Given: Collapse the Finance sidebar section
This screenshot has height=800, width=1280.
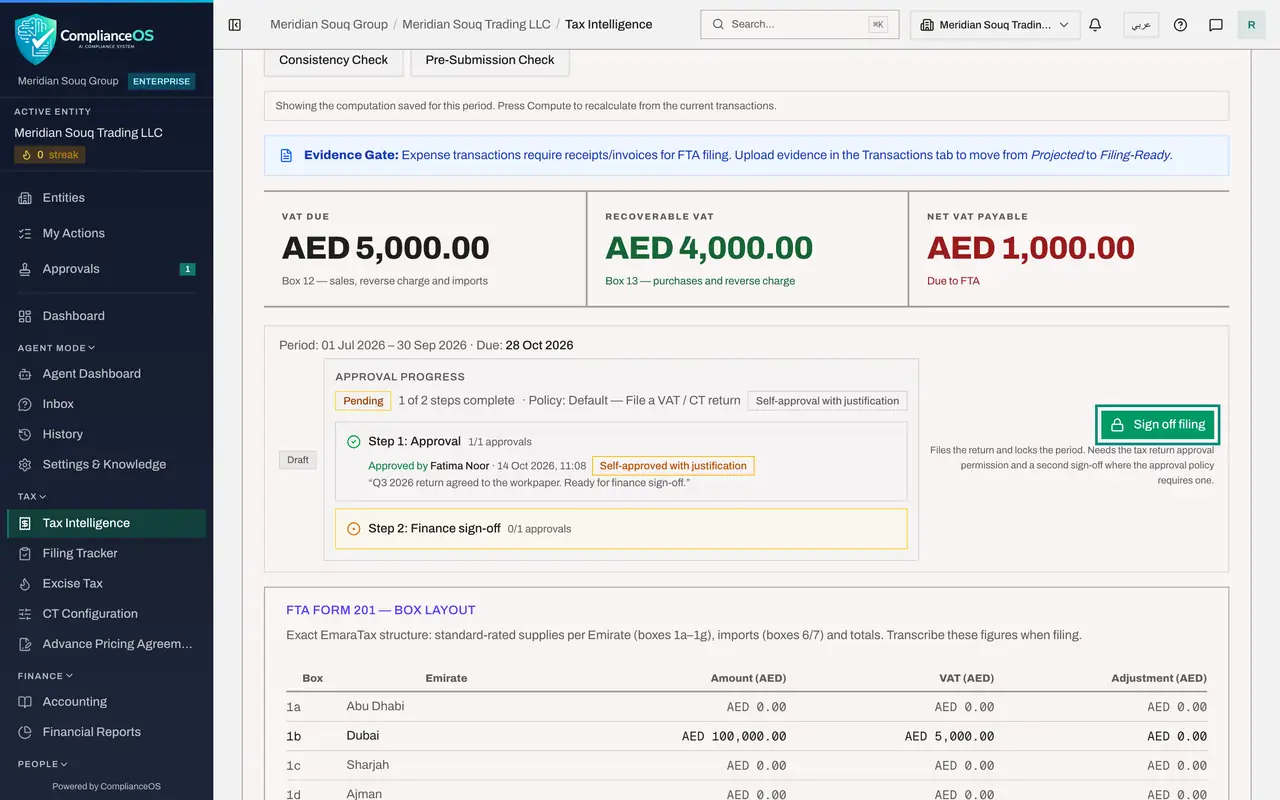Looking at the screenshot, I should click(x=46, y=676).
